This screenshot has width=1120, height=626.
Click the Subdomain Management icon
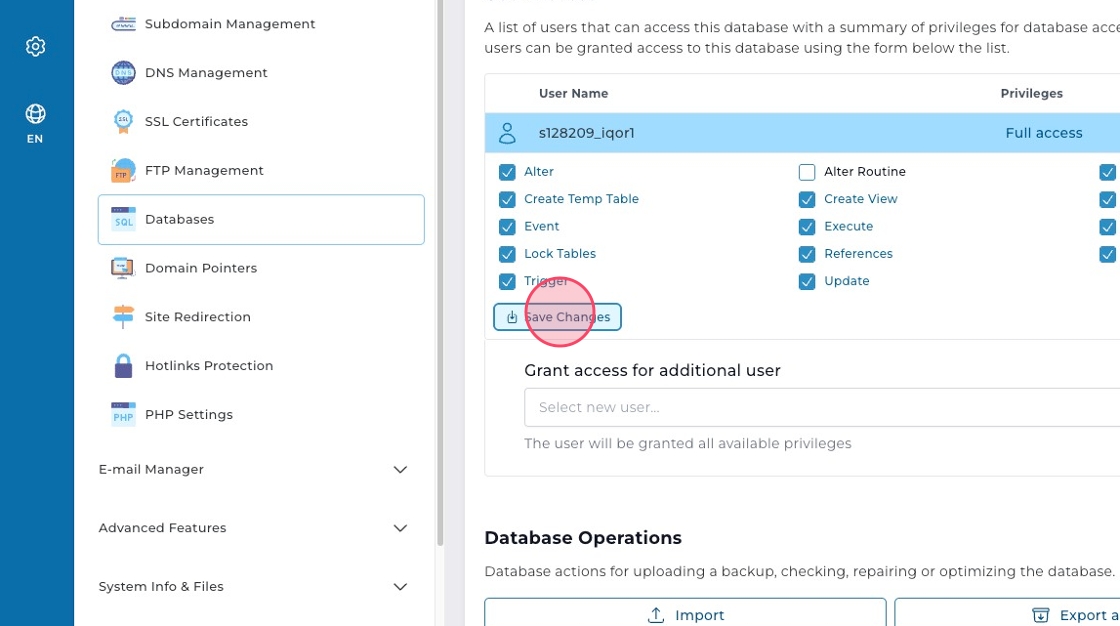click(123, 24)
